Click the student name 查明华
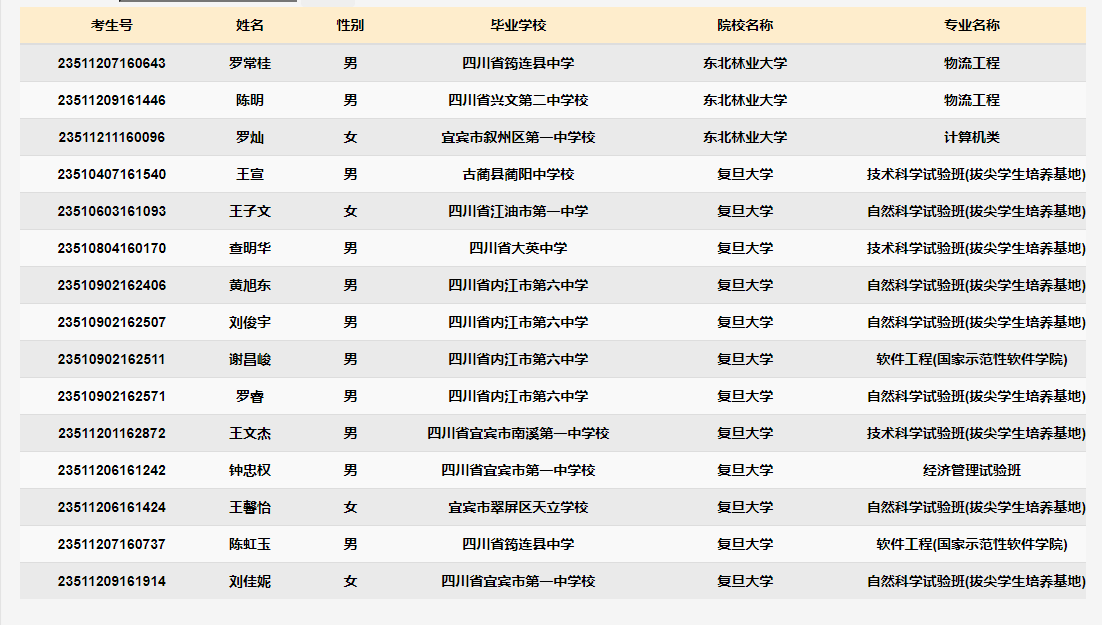 (x=249, y=248)
